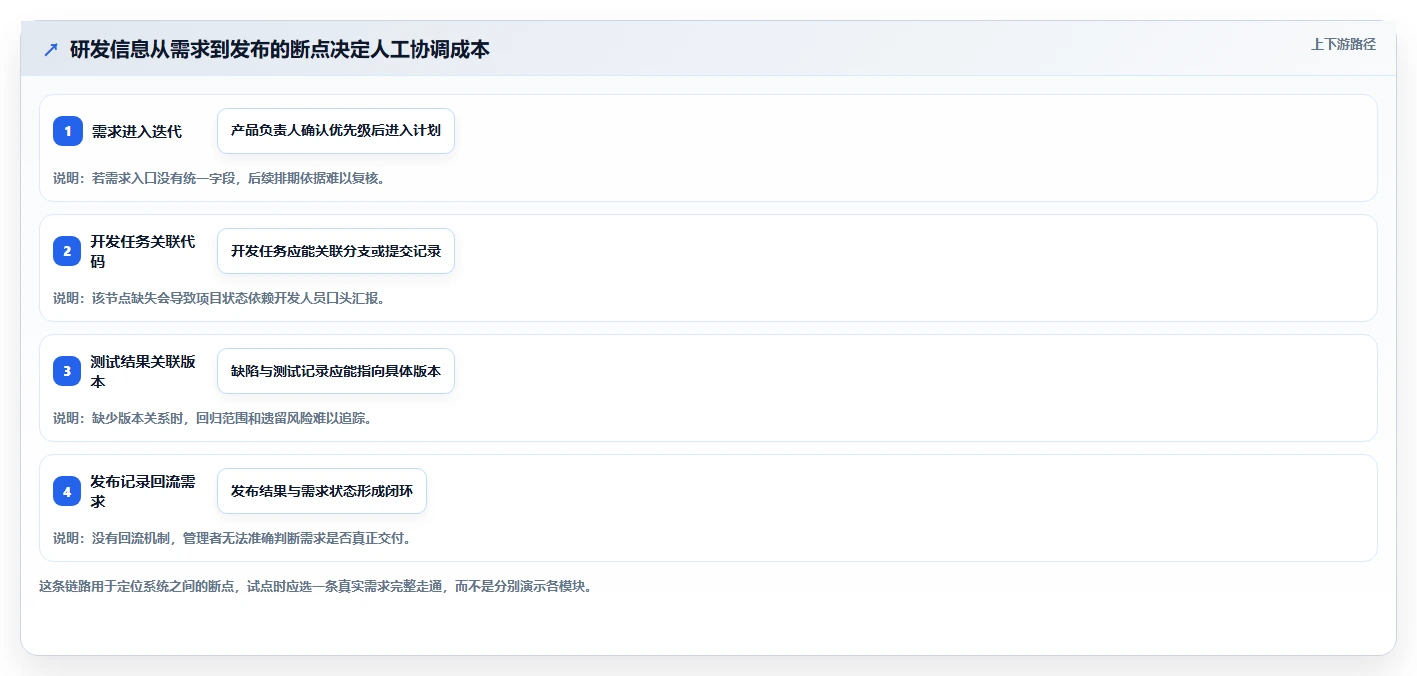The height and width of the screenshot is (676, 1417).
Task: Click the heading 研发信息从需求到发布的断点决定人工协调成本
Action: tap(280, 49)
